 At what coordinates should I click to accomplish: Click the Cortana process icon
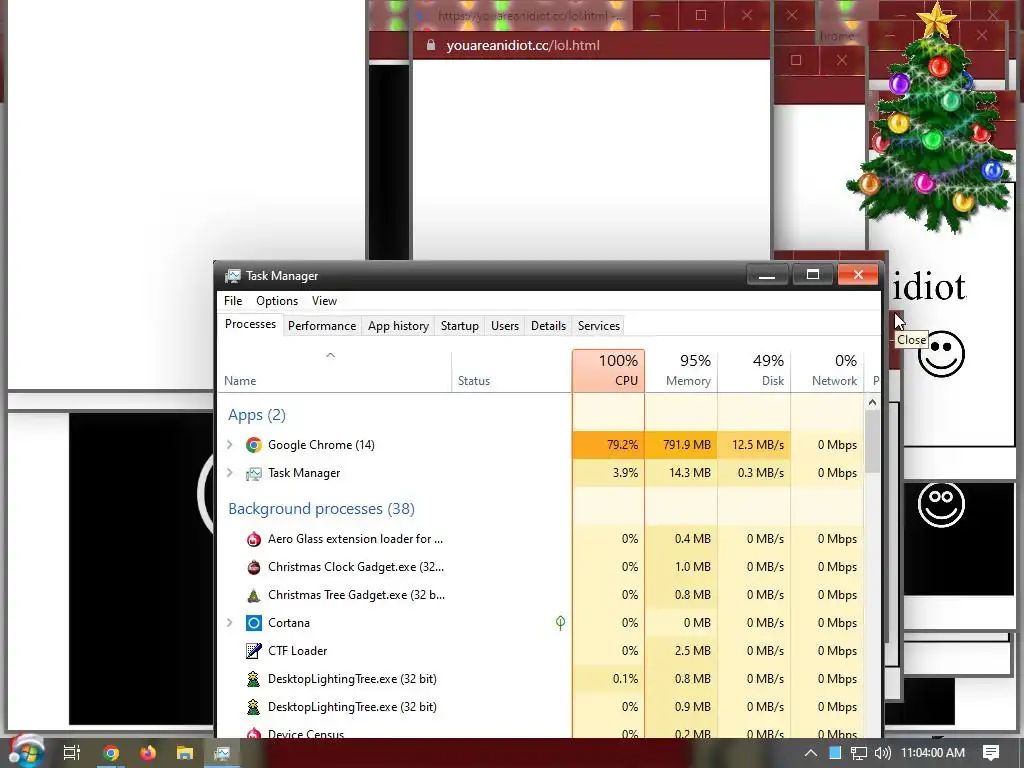(x=253, y=623)
